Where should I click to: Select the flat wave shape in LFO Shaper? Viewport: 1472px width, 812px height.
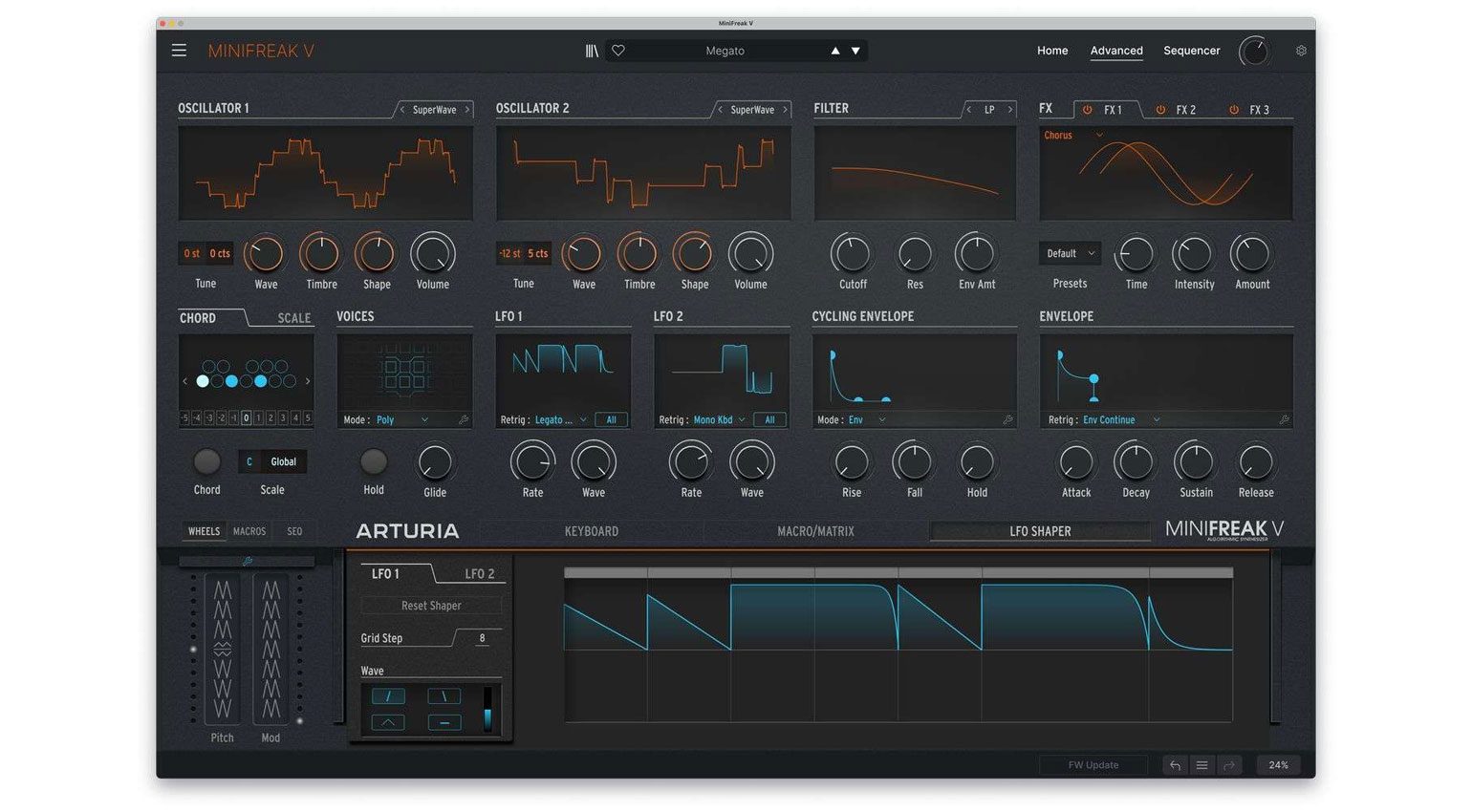click(443, 722)
